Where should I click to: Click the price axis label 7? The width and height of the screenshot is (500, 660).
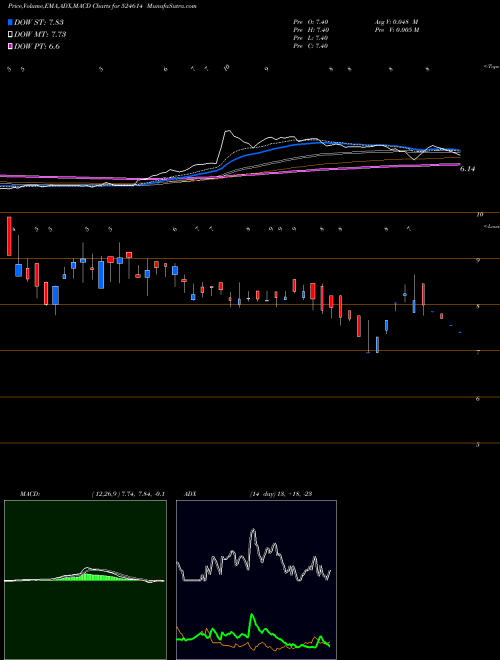point(478,352)
